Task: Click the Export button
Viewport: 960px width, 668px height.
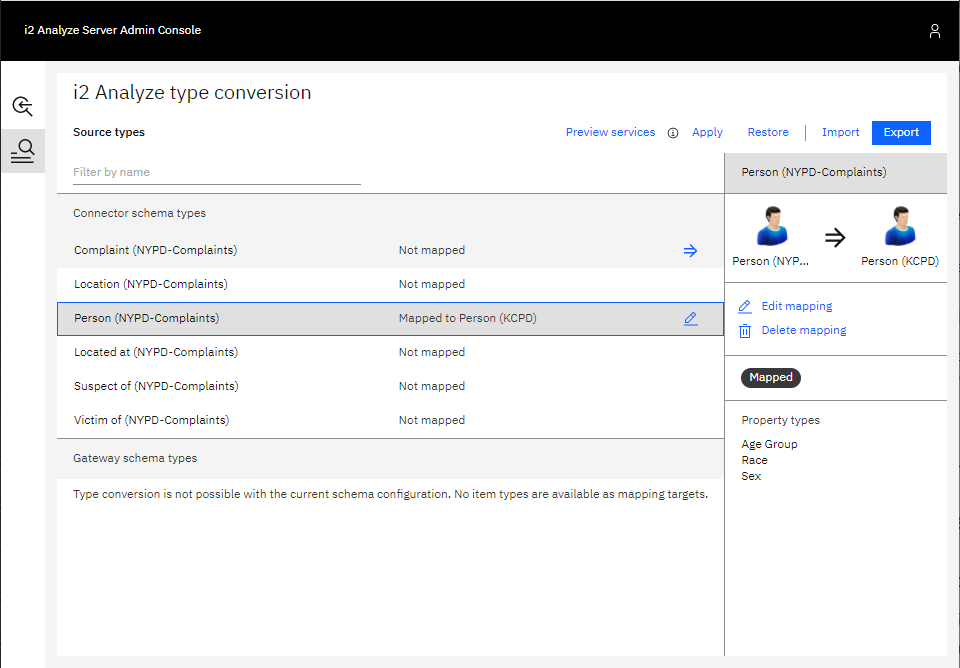Action: (x=901, y=133)
